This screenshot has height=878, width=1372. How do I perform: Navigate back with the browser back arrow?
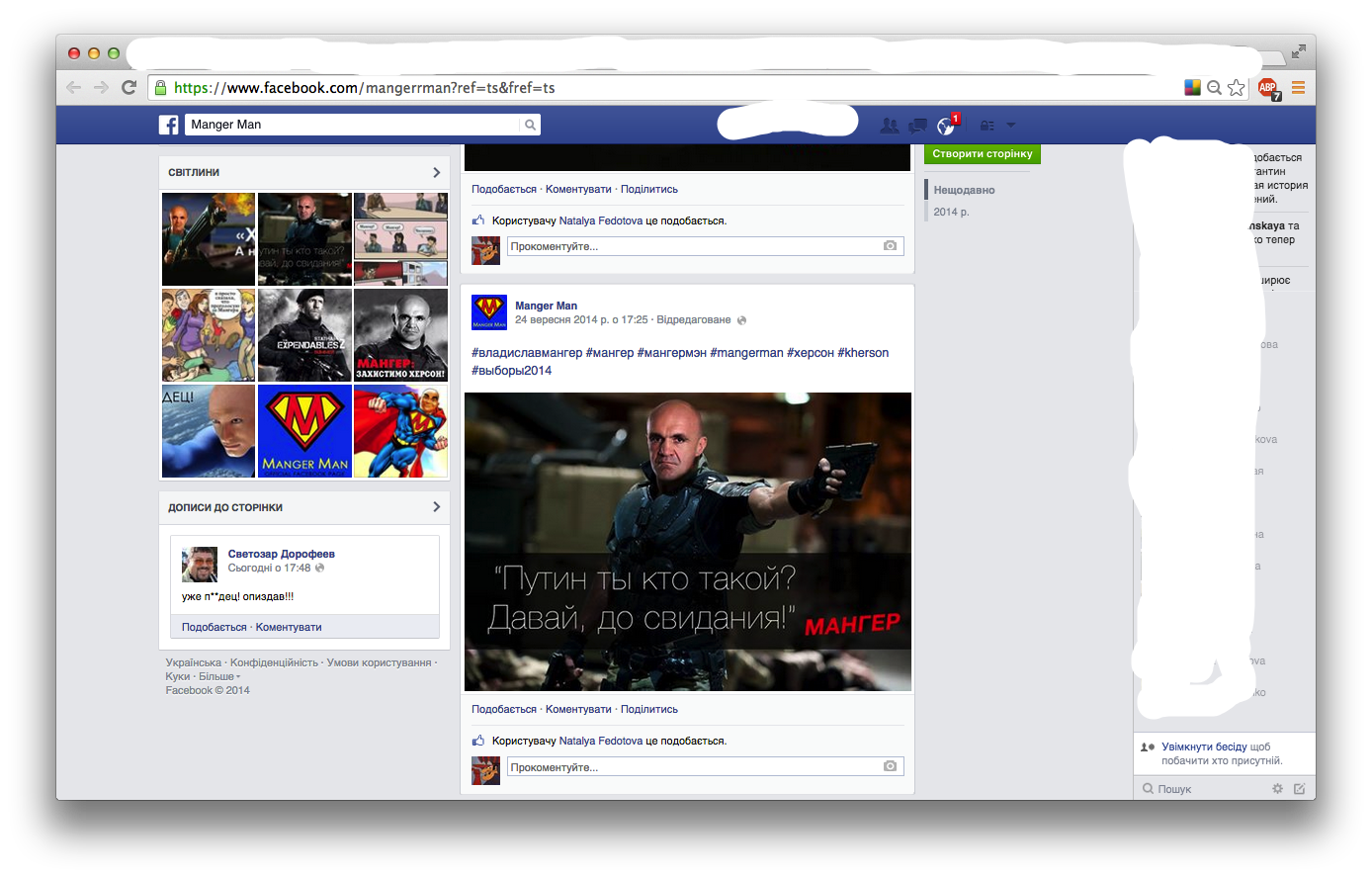click(73, 87)
